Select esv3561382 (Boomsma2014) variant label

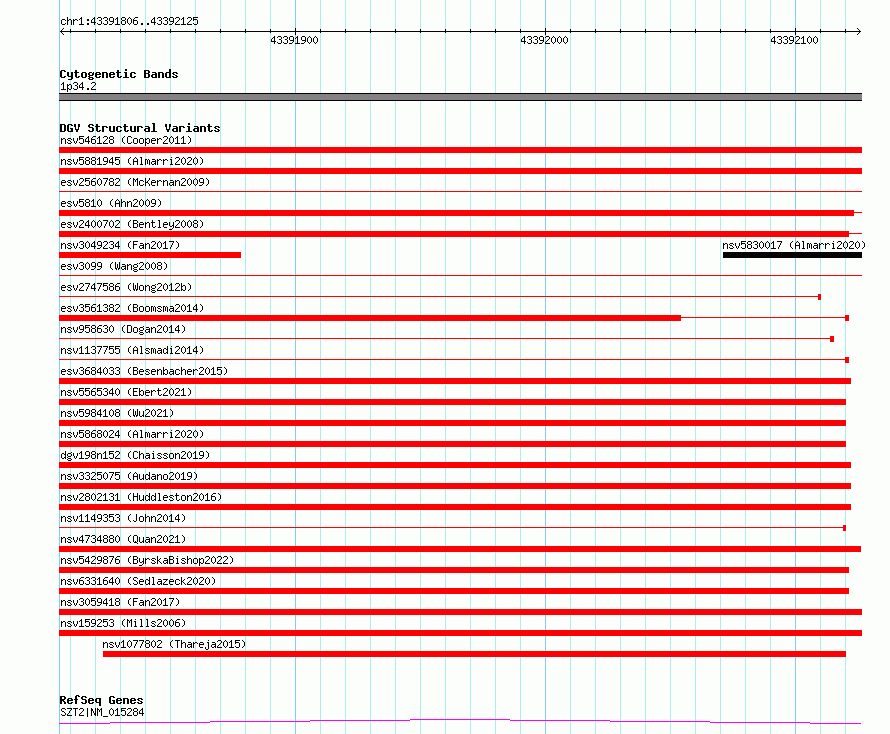click(132, 308)
